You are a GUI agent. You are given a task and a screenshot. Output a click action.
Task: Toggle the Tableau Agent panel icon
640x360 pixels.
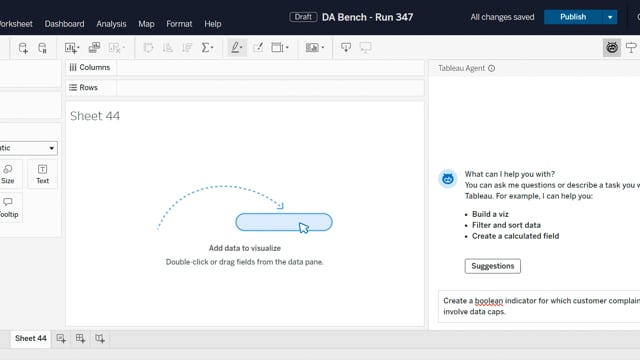611,48
